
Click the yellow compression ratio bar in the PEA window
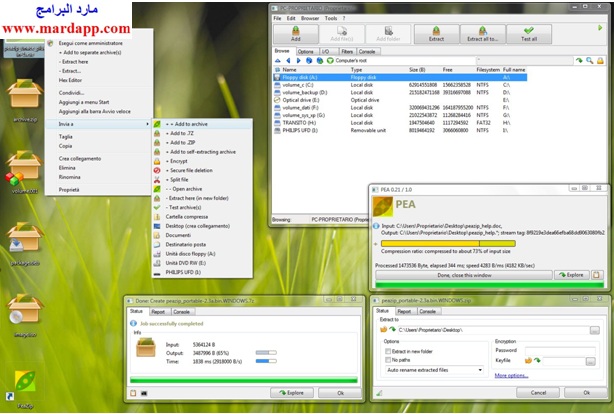pyautogui.click(x=448, y=244)
